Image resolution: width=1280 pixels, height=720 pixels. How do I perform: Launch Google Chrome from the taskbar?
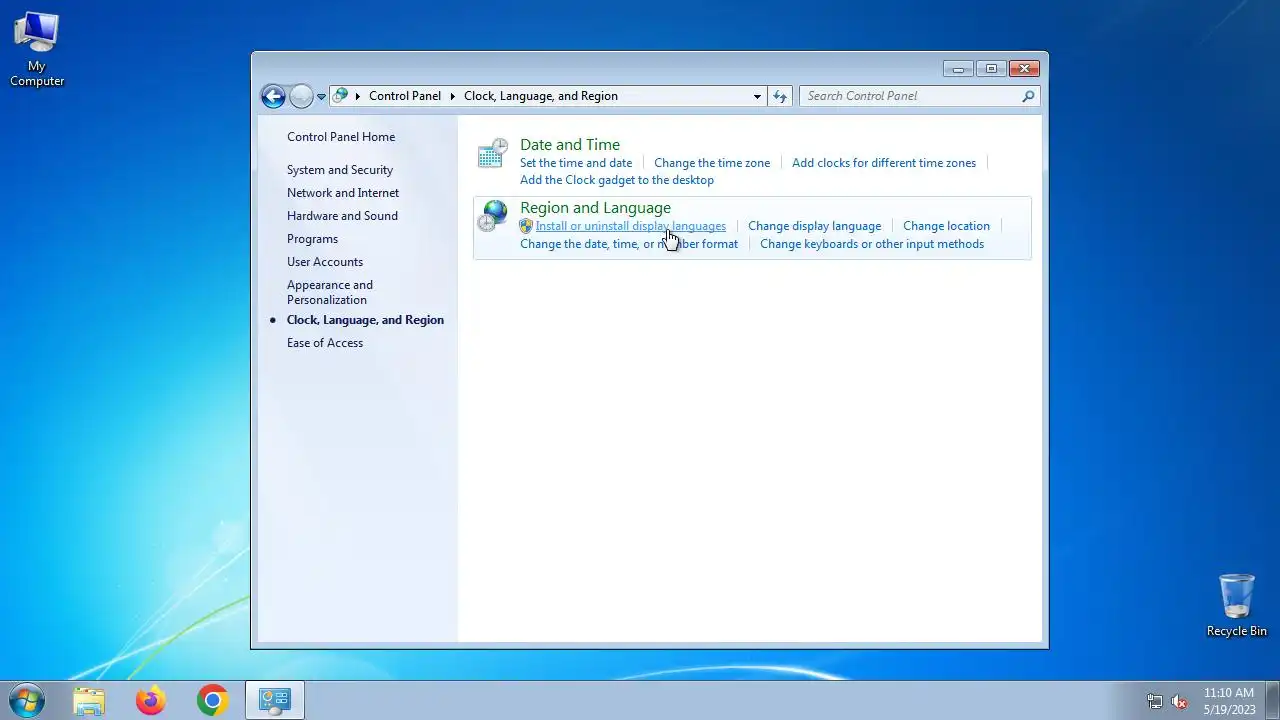[212, 700]
